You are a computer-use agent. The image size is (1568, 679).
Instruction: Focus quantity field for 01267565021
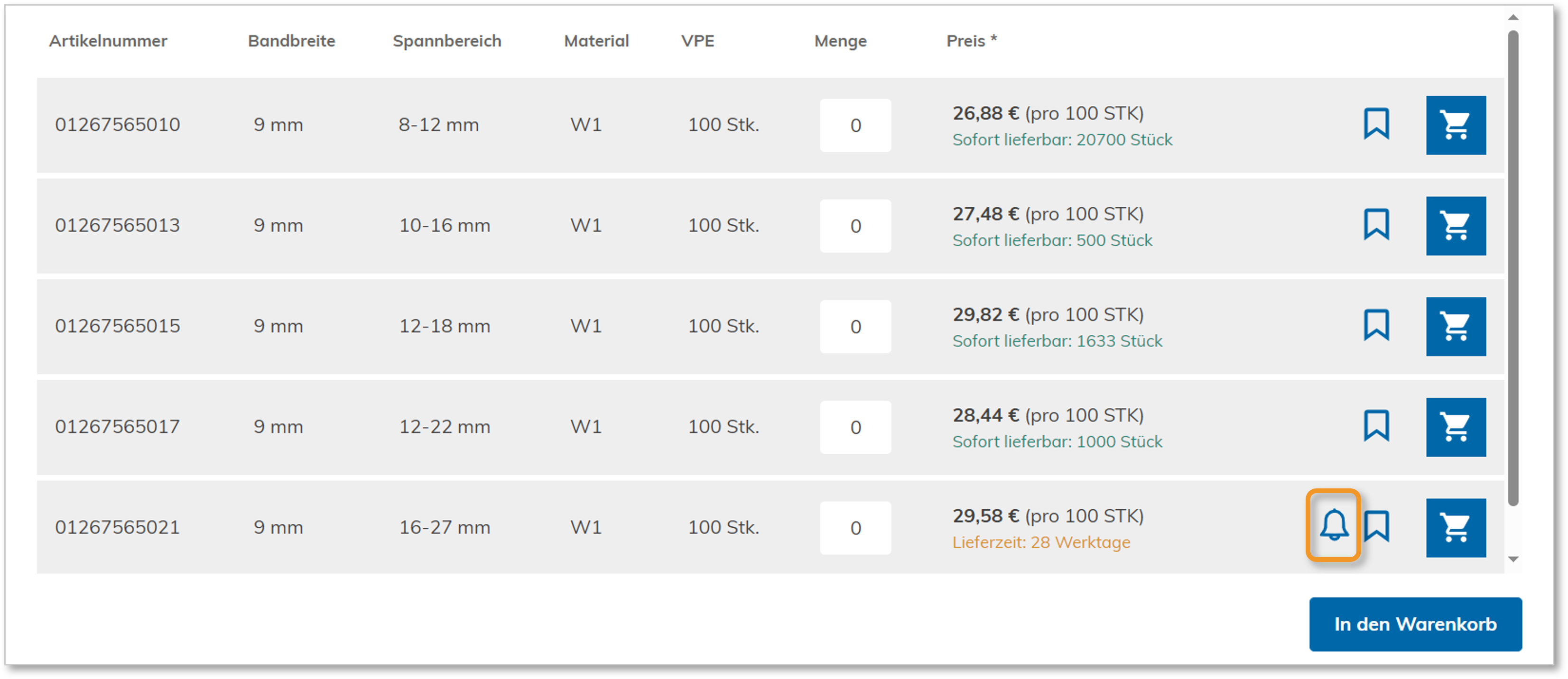tap(855, 528)
